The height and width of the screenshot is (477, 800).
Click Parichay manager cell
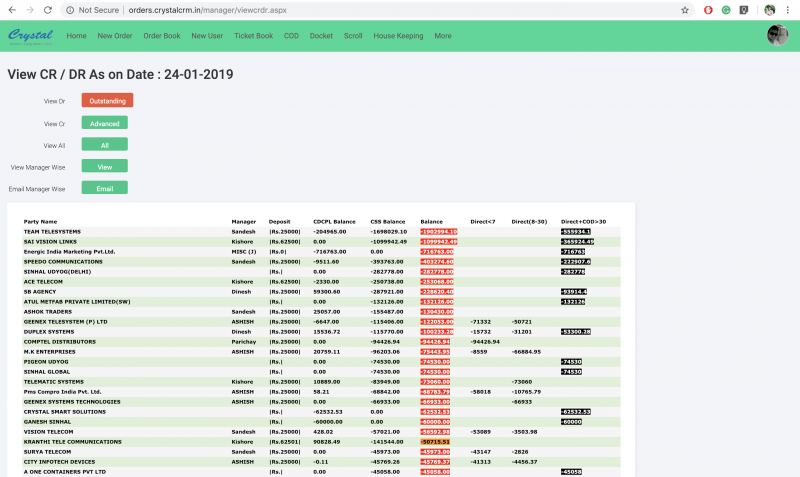243,342
